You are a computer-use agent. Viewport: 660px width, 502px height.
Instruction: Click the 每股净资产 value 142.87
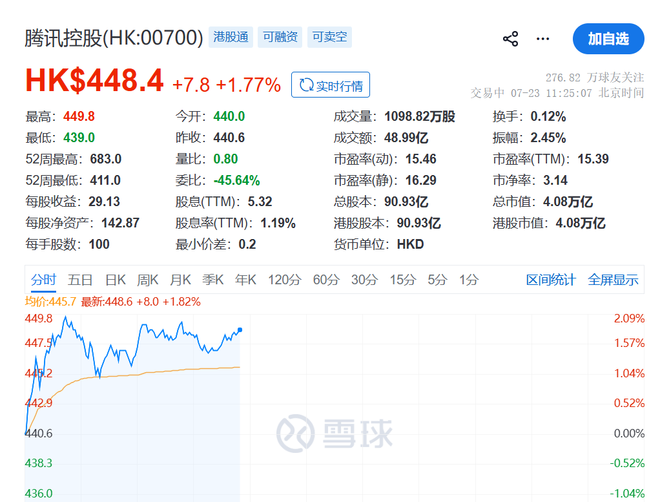pos(120,223)
